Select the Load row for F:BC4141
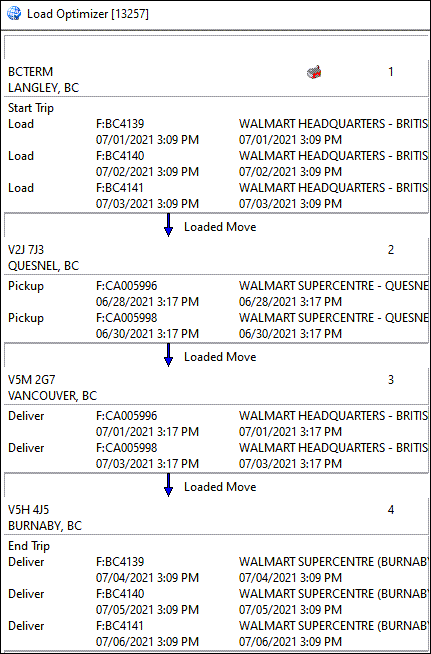Viewport: 431px width, 654px height. click(x=217, y=195)
